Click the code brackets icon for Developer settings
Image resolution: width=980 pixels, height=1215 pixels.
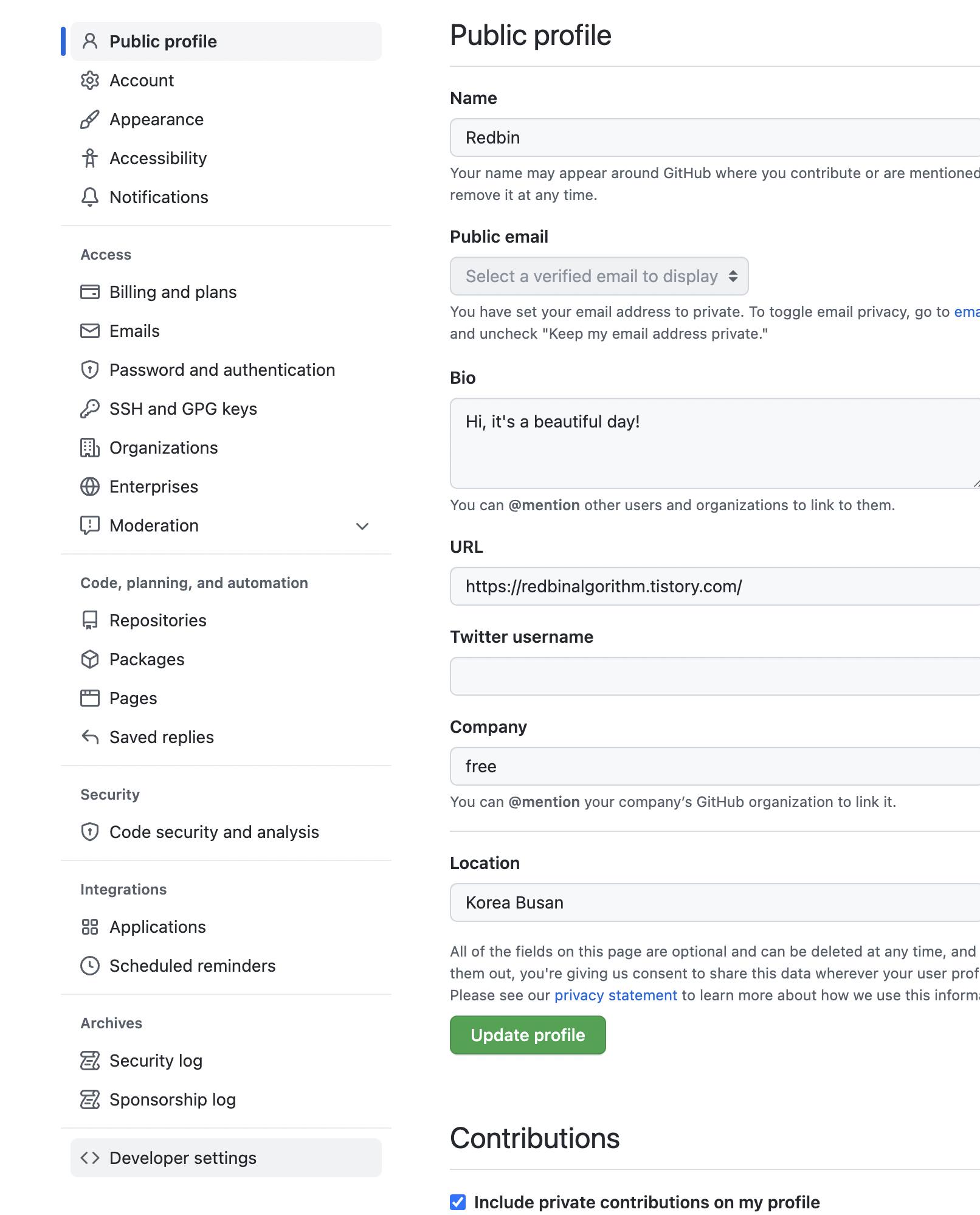click(90, 1158)
